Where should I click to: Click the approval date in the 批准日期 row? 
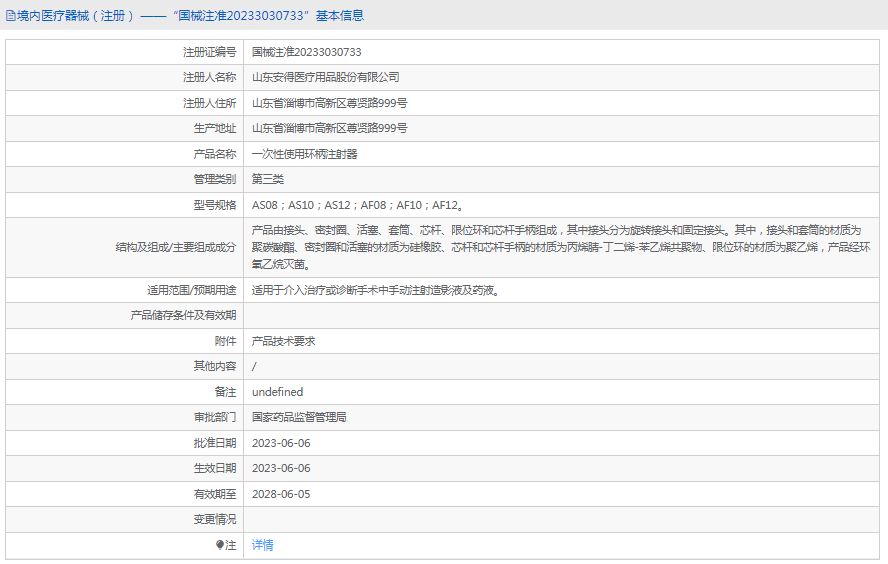(281, 443)
